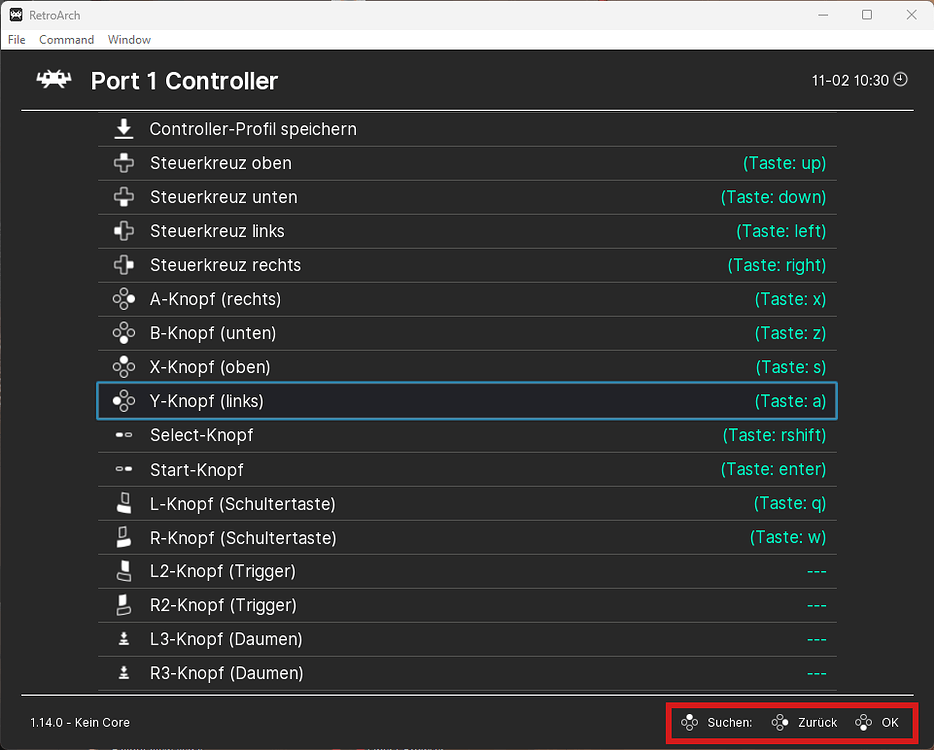Click the Select-Knopf pill icon
This screenshot has width=934, height=750.
(x=124, y=435)
